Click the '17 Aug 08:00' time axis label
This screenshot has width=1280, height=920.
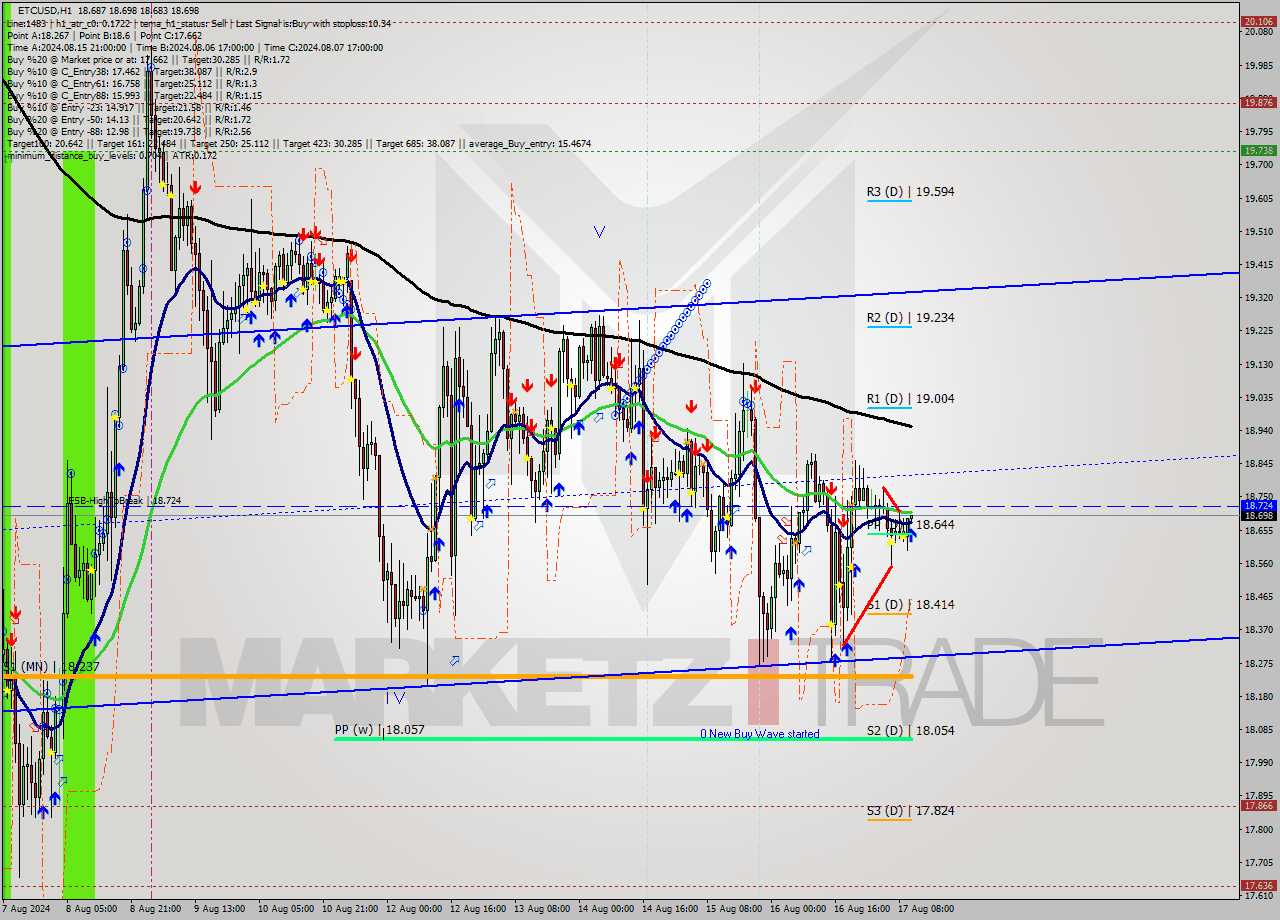point(925,909)
